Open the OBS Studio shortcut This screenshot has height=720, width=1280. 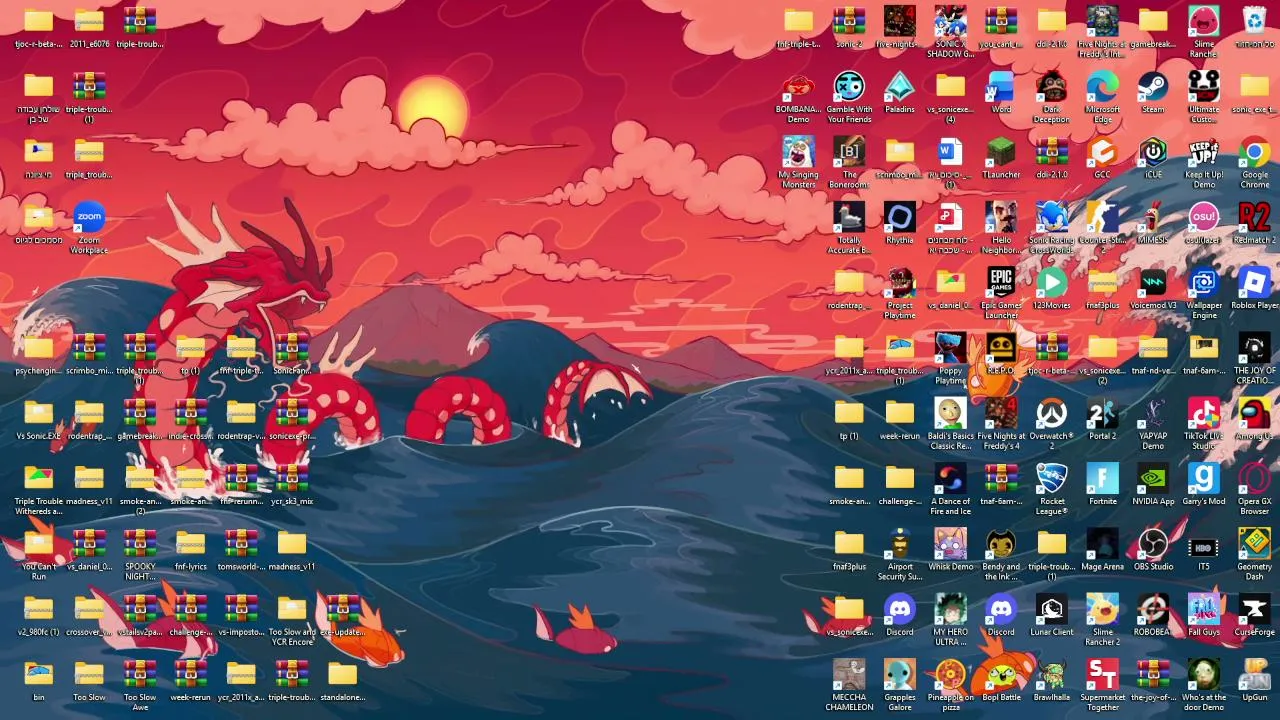(x=1153, y=545)
